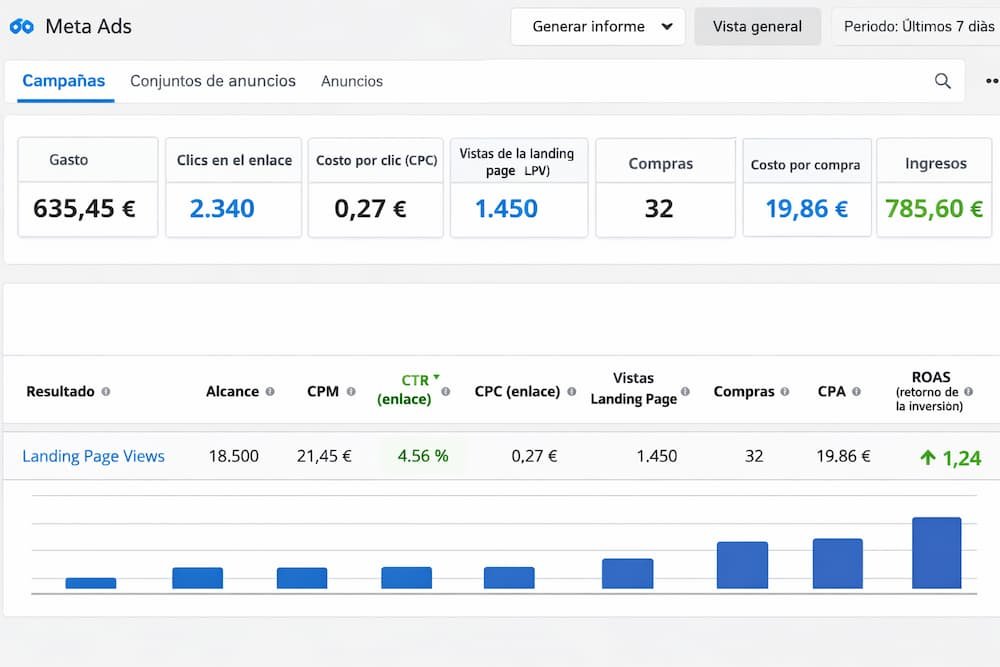1000x667 pixels.
Task: Click the Ingresos 785,60 € metric card
Action: [935, 188]
